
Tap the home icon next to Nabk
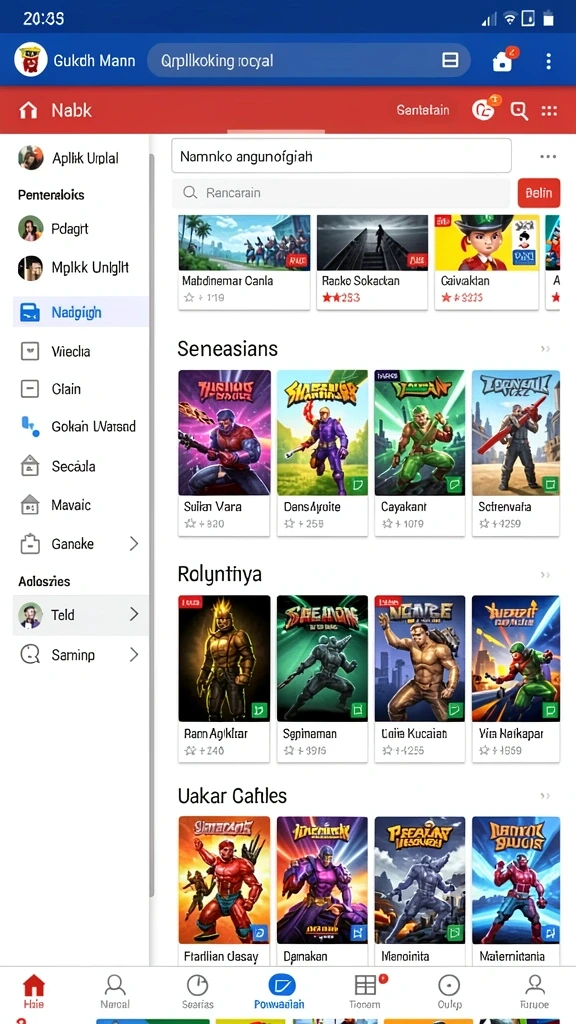click(x=28, y=110)
